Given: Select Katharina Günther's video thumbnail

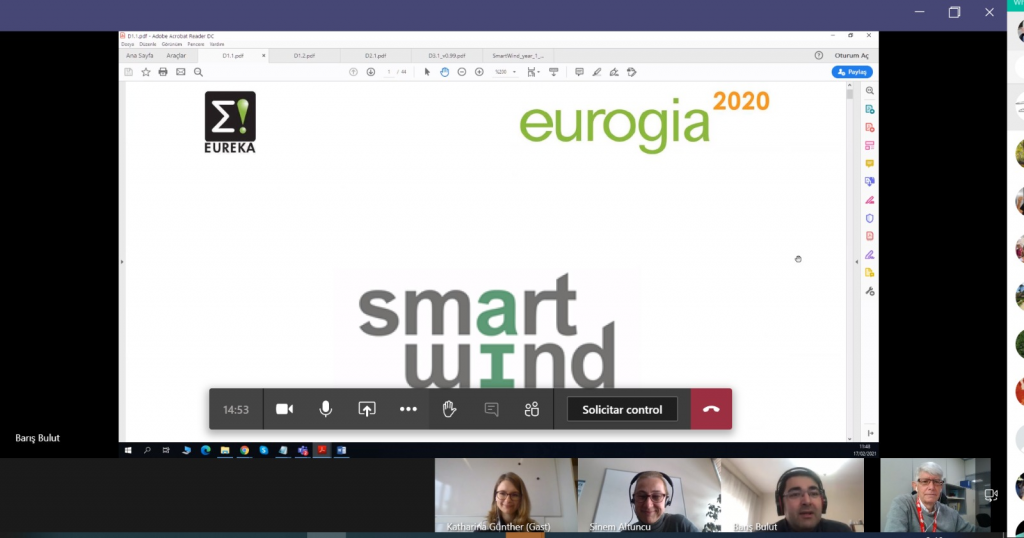Looking at the screenshot, I should click(x=504, y=494).
